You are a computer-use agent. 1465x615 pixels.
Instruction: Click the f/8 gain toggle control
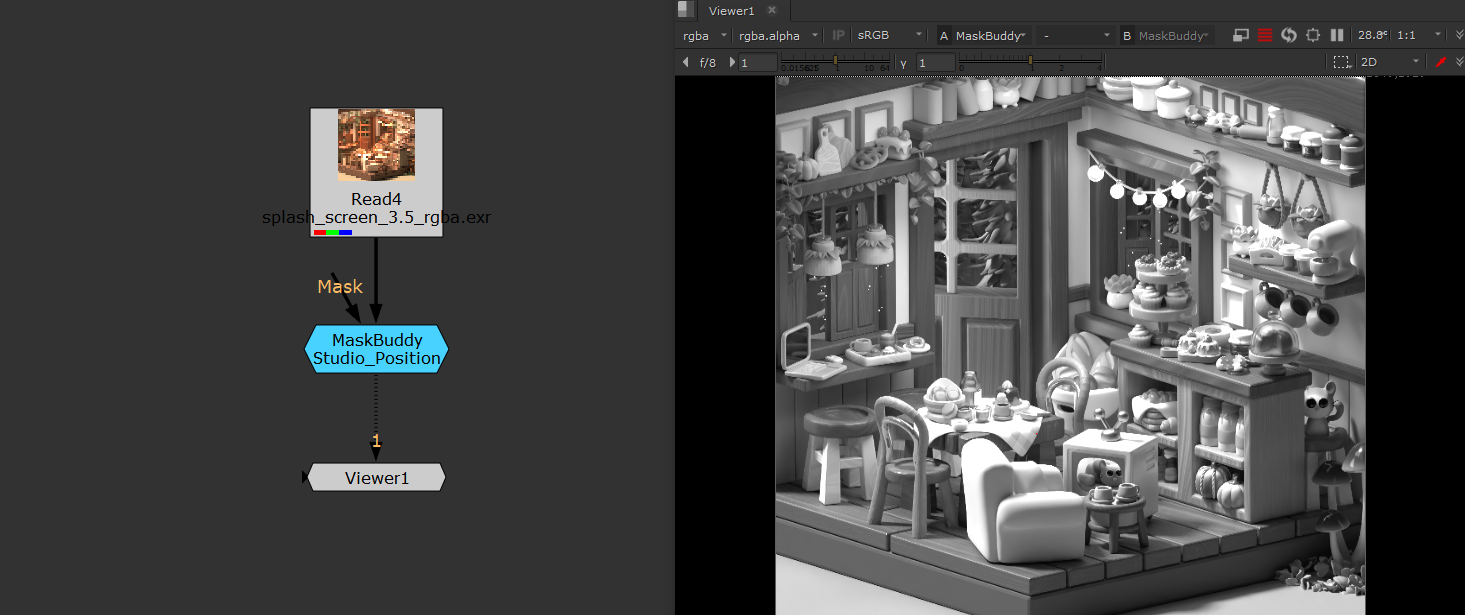[x=708, y=61]
